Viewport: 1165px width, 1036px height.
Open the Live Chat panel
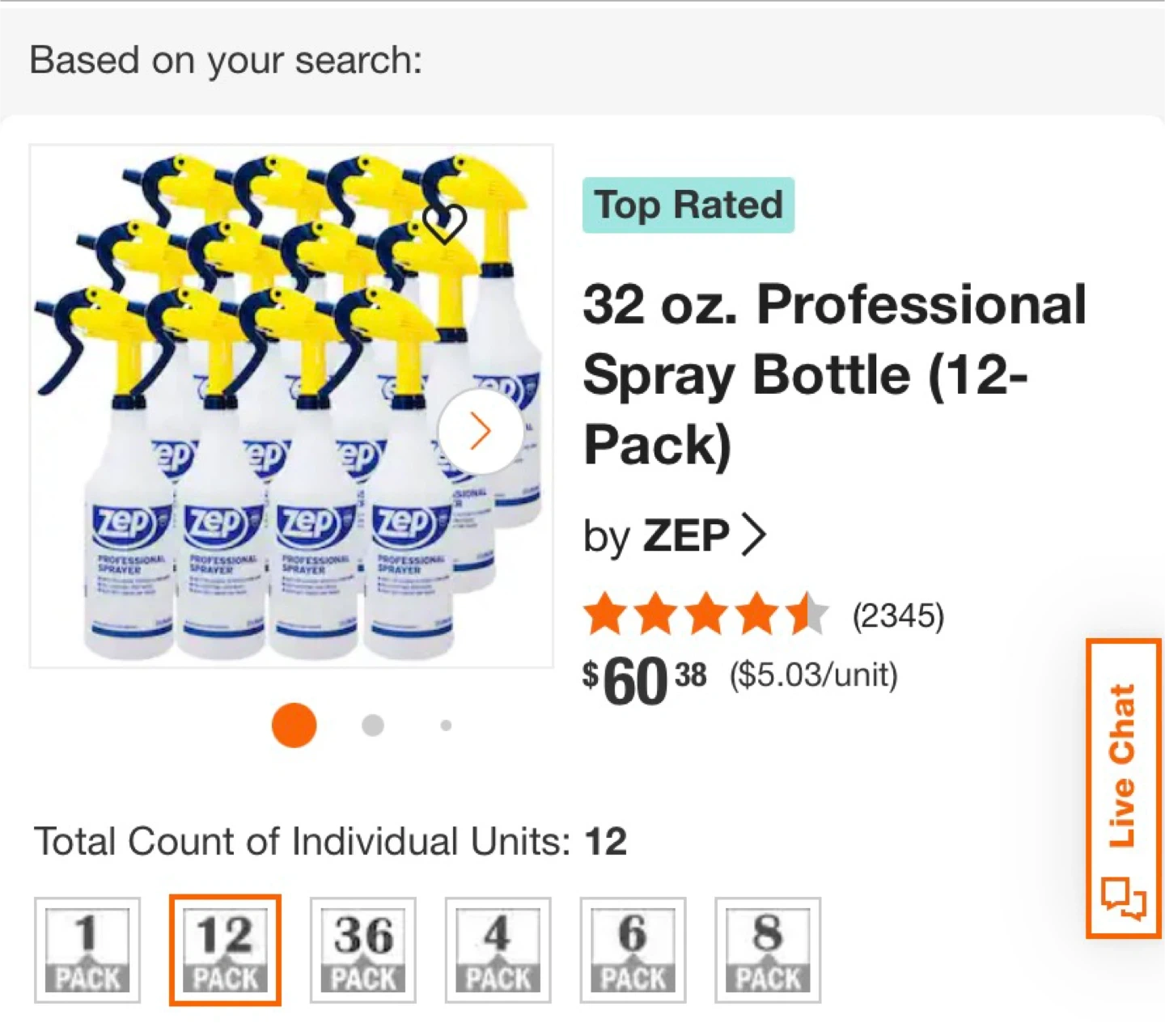click(1124, 789)
